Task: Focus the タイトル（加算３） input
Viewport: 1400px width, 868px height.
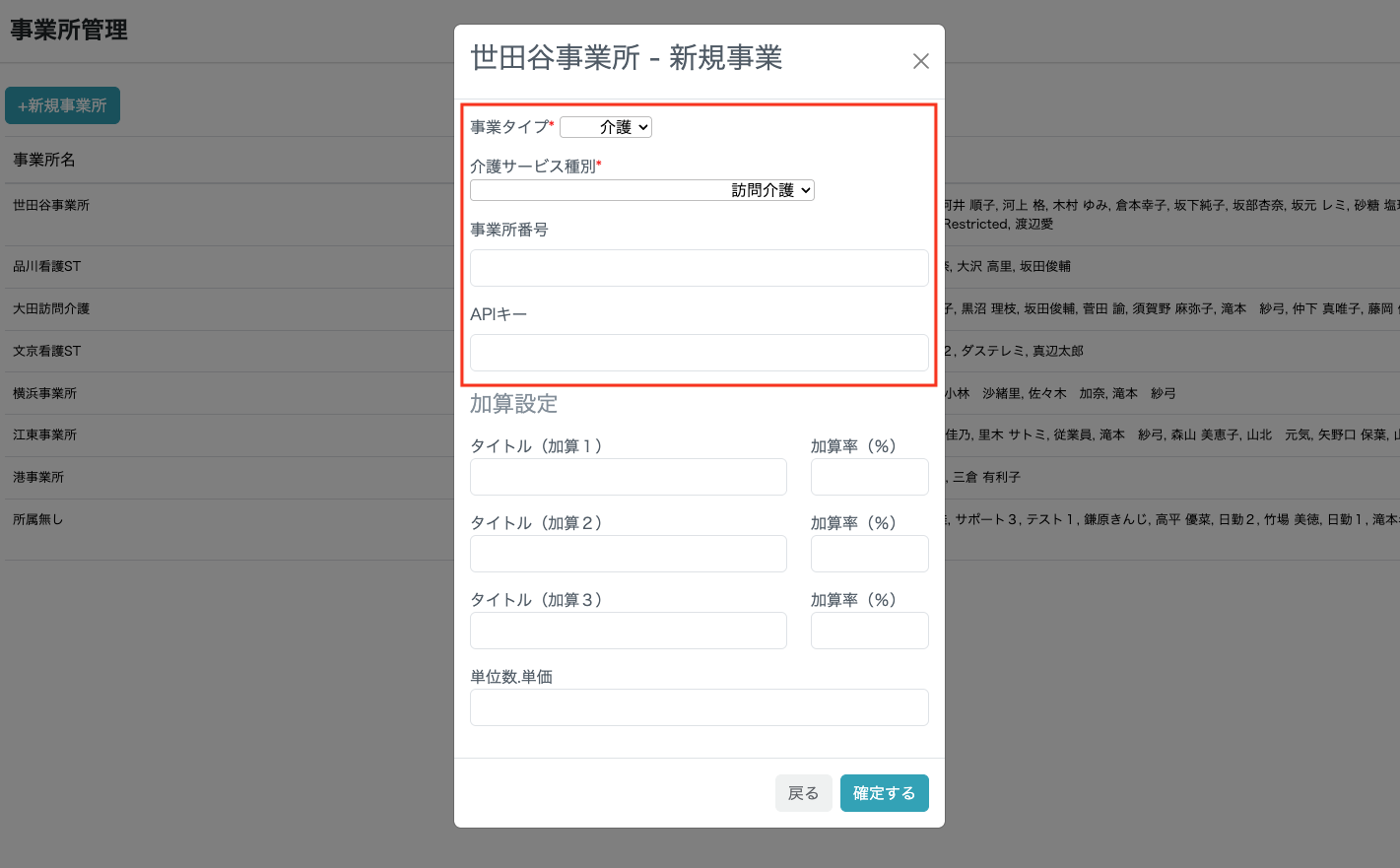Action: [x=628, y=631]
